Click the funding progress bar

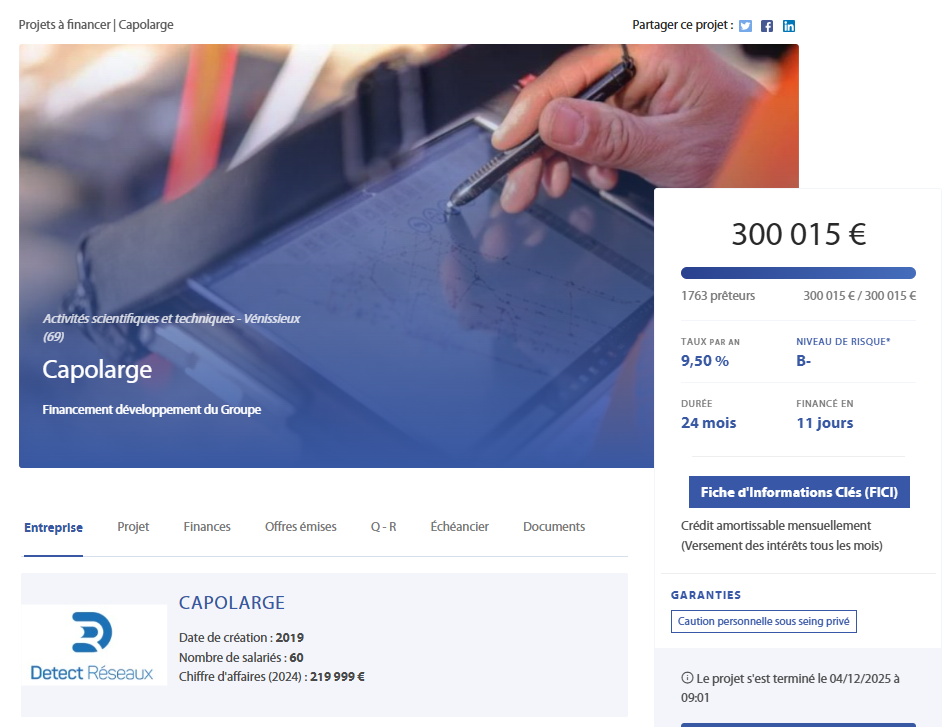798,273
